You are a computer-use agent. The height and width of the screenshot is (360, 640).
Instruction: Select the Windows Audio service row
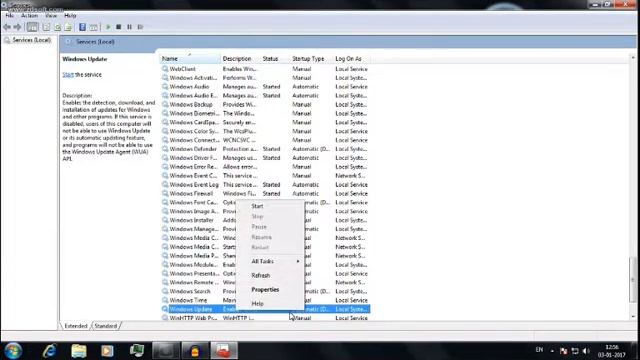[265, 87]
